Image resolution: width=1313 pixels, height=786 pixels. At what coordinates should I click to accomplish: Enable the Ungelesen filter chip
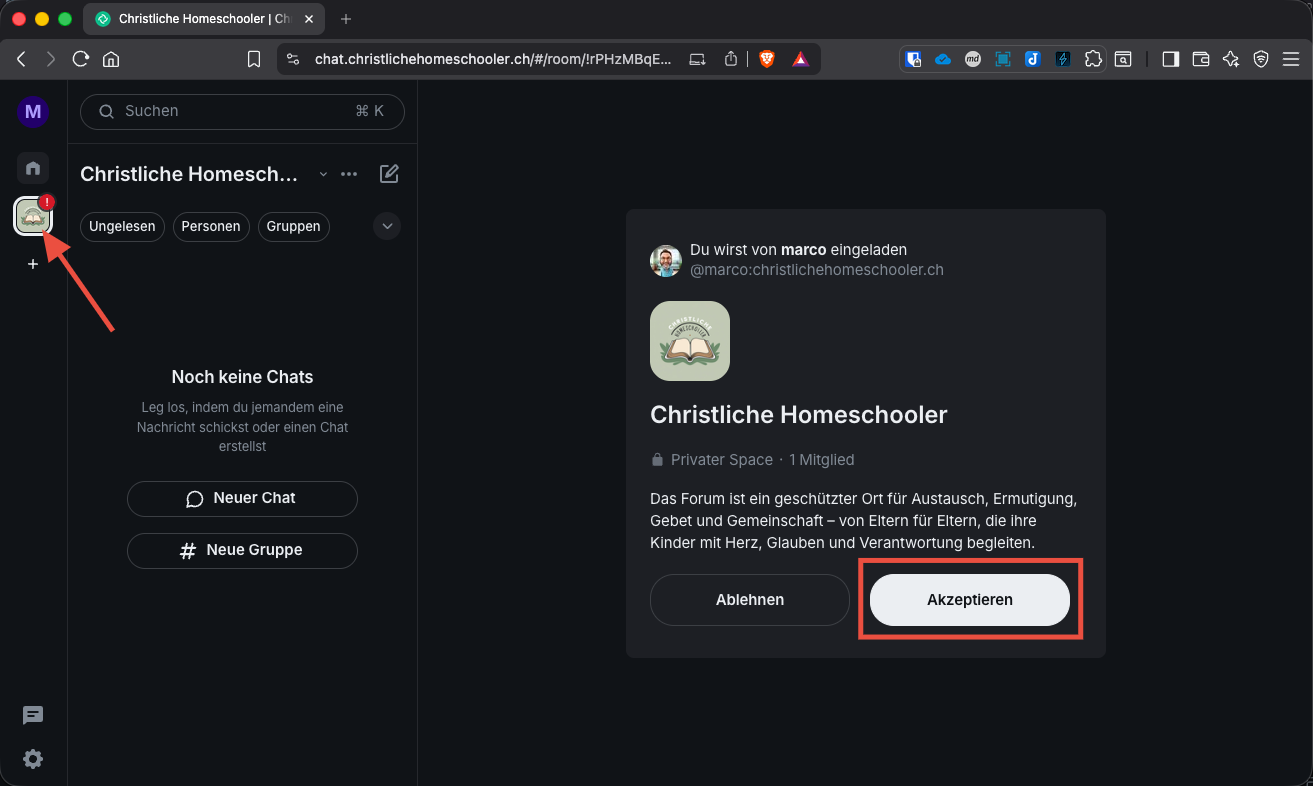click(x=122, y=227)
